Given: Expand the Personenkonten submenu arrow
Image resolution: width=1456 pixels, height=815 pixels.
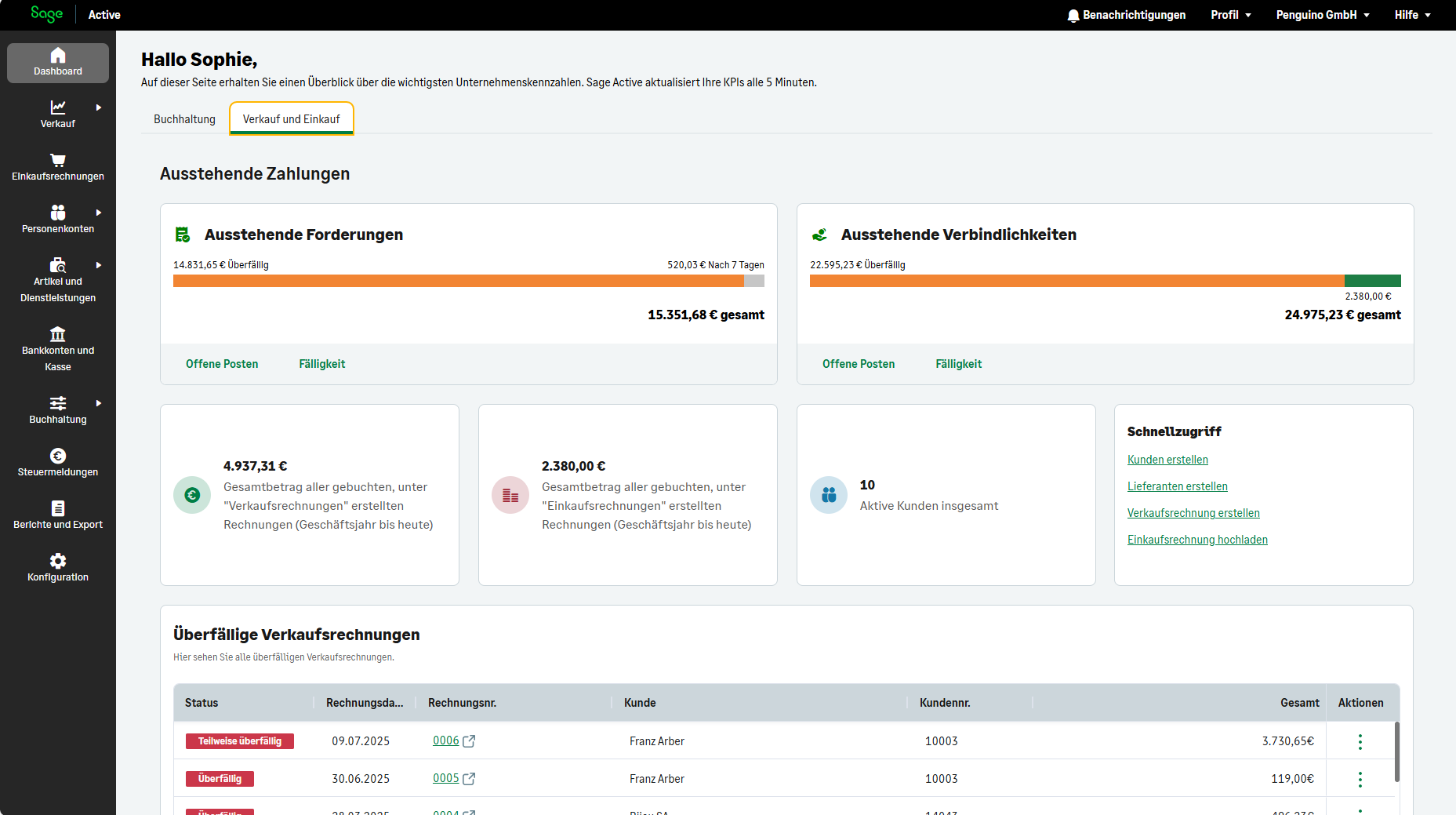Looking at the screenshot, I should tap(99, 213).
